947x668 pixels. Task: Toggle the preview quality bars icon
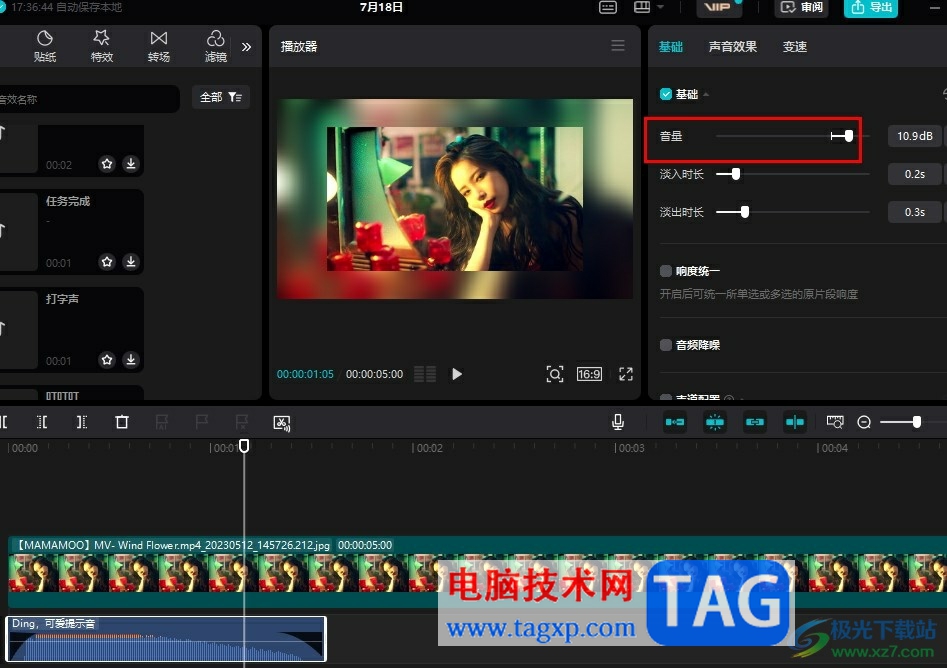(x=425, y=374)
